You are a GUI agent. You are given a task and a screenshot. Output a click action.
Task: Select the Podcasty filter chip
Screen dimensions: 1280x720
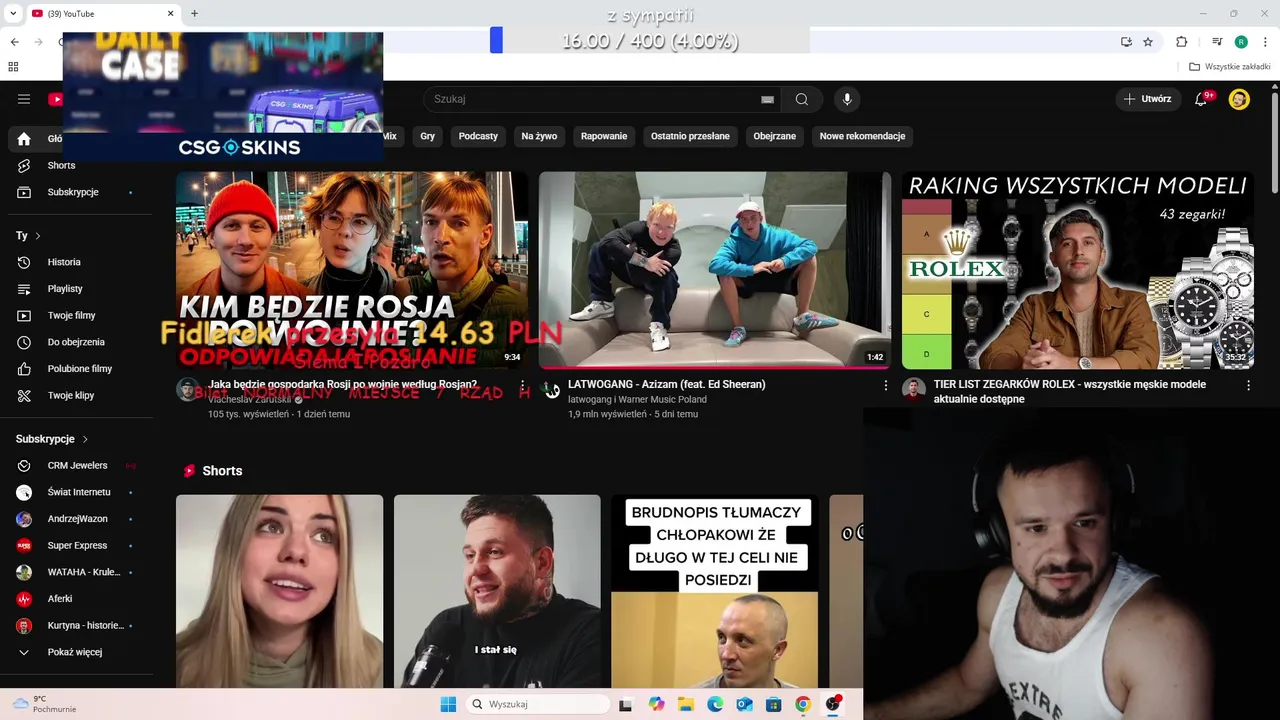(x=478, y=136)
